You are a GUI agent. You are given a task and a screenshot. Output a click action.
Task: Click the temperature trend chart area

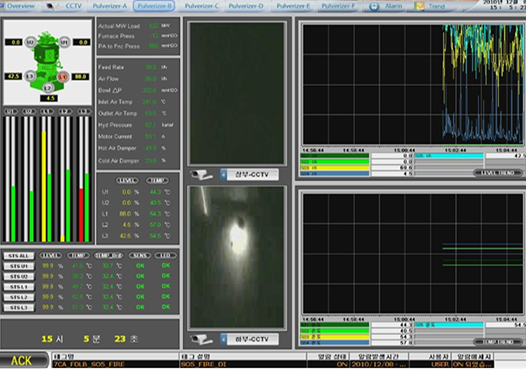pyautogui.click(x=413, y=254)
